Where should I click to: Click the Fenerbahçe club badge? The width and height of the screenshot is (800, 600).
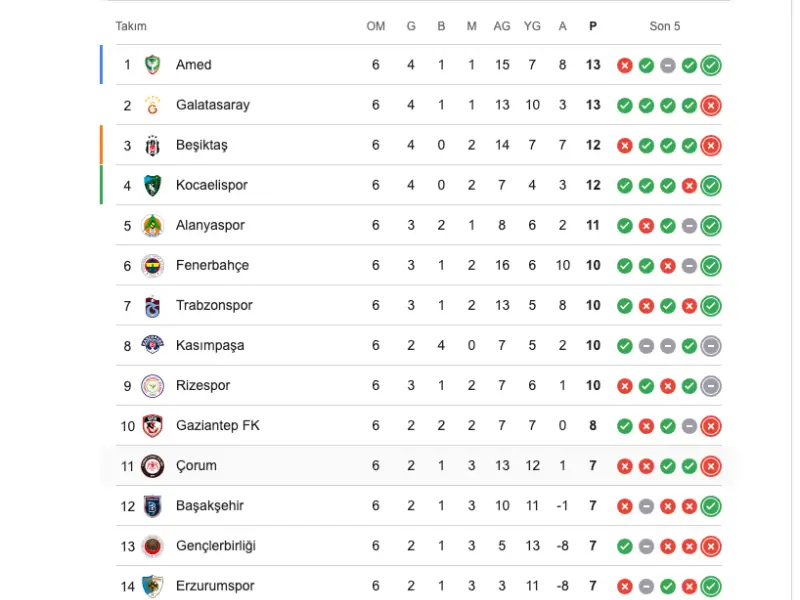[153, 266]
